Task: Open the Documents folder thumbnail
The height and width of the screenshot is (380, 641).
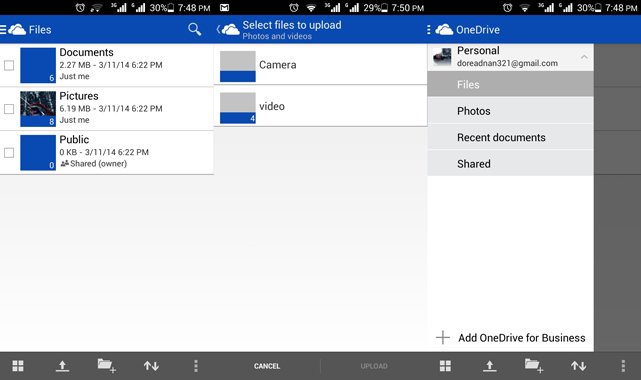Action: tap(38, 65)
